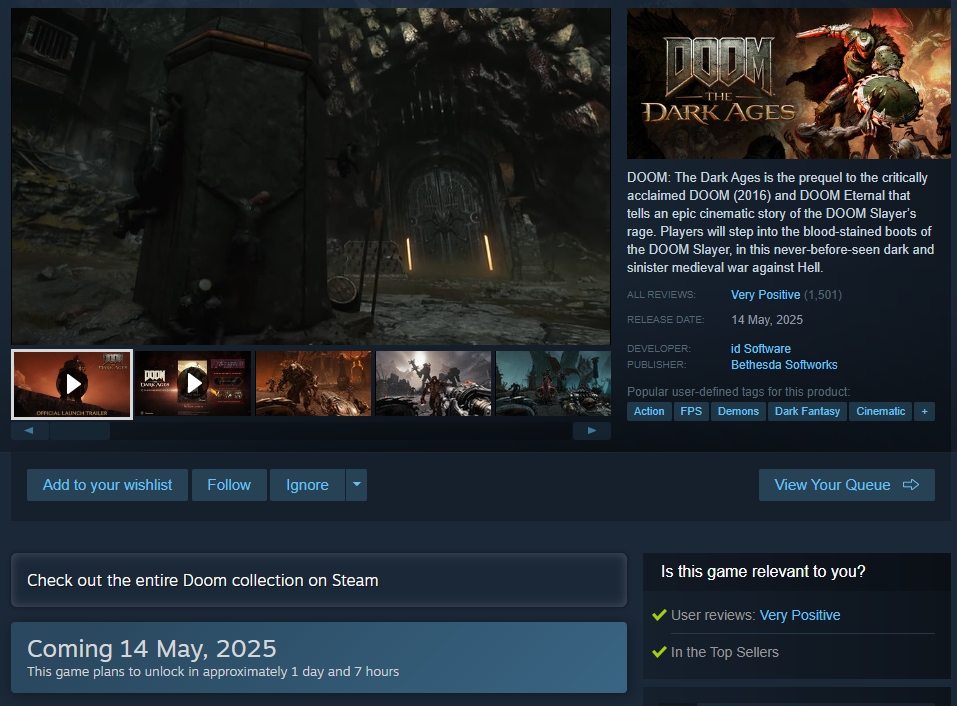Add game to your wishlist
Viewport: 957px width, 706px height.
coord(107,485)
